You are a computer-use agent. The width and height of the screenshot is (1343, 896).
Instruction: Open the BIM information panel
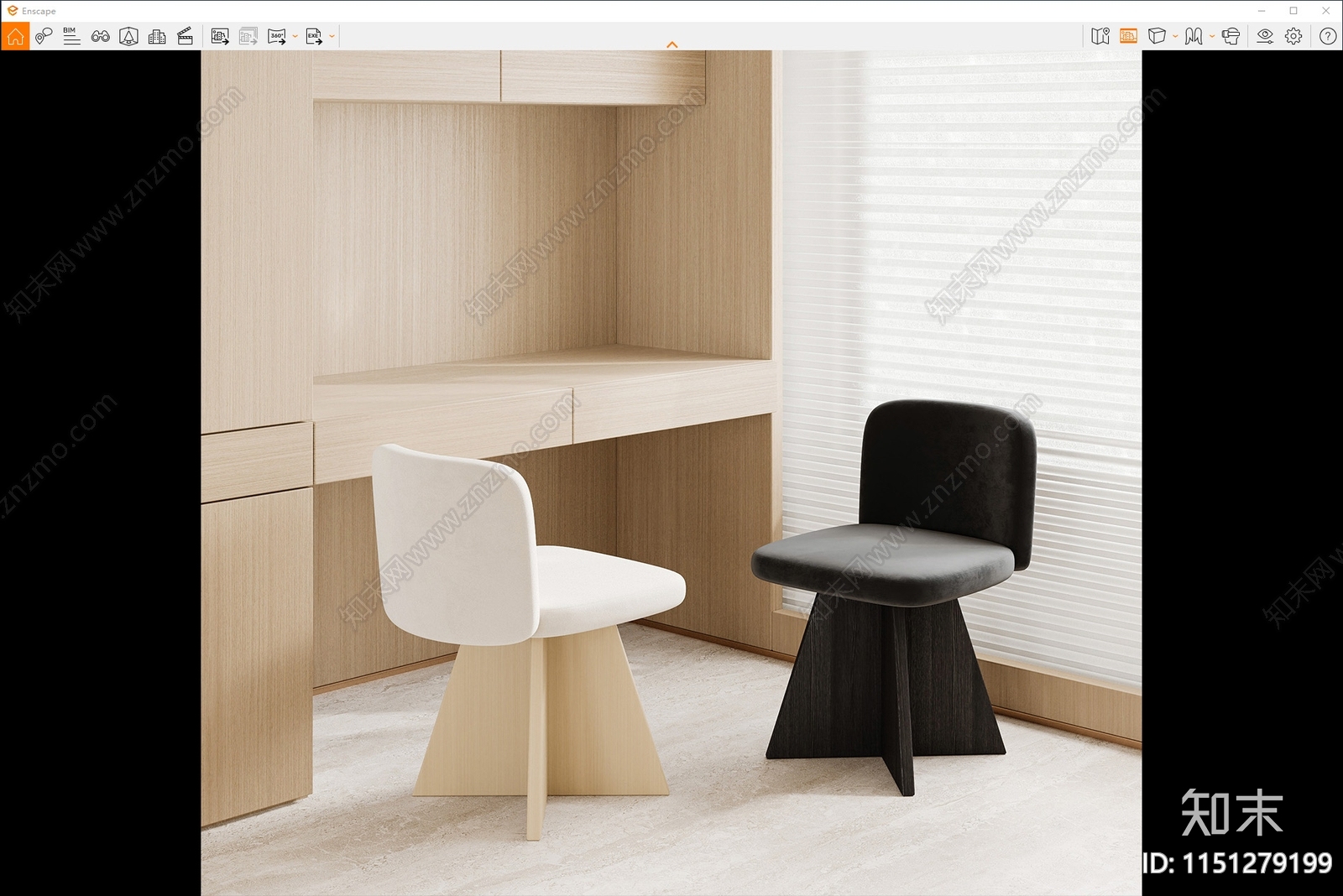point(71,36)
